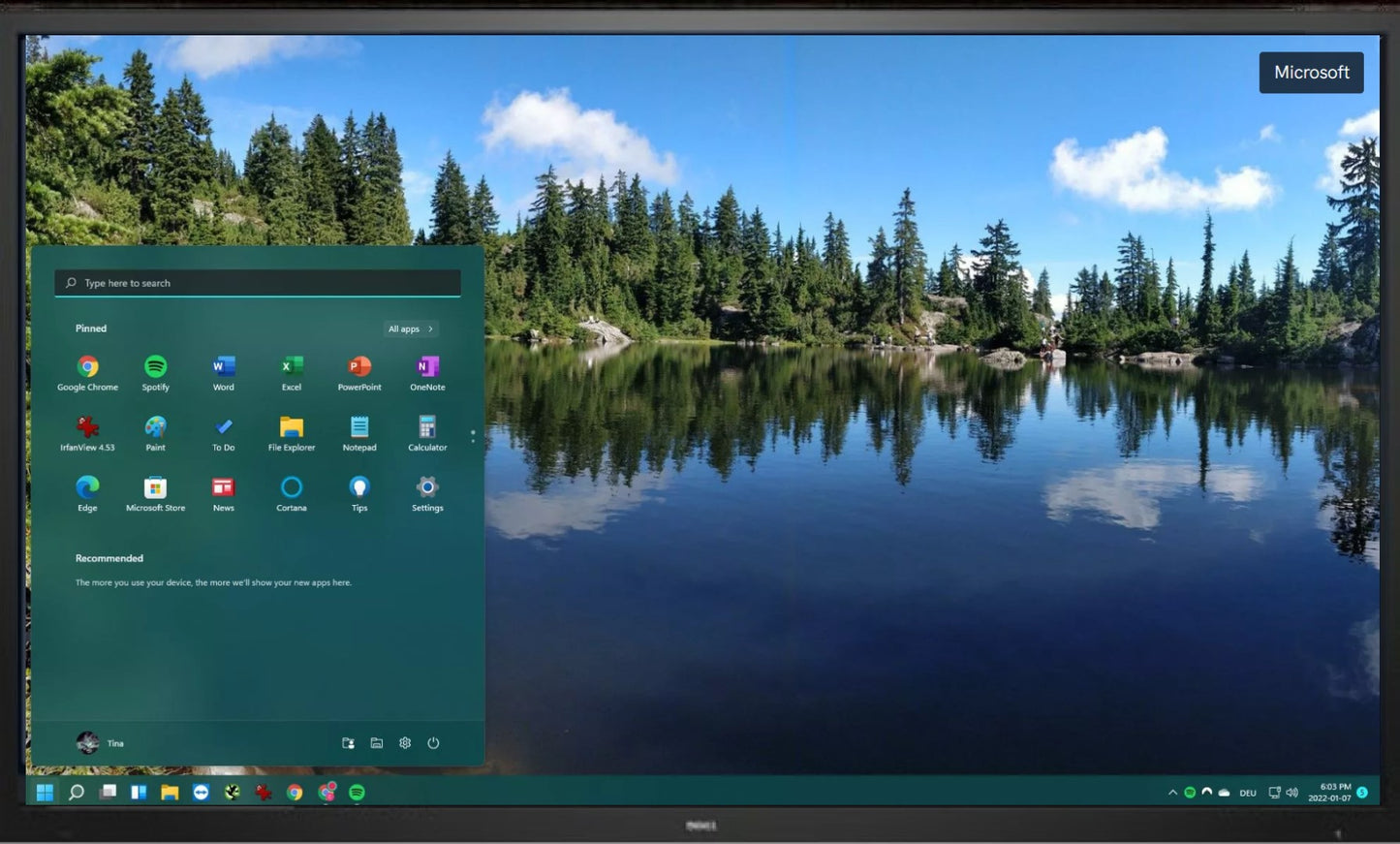
Task: Click the "Type here to search" field
Action: pos(258,283)
